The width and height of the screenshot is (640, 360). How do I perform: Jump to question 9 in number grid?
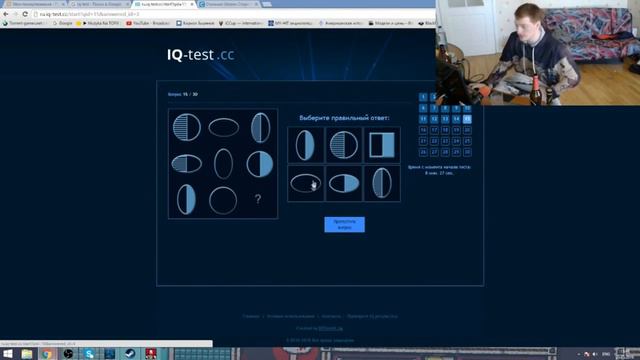pyautogui.click(x=456, y=108)
